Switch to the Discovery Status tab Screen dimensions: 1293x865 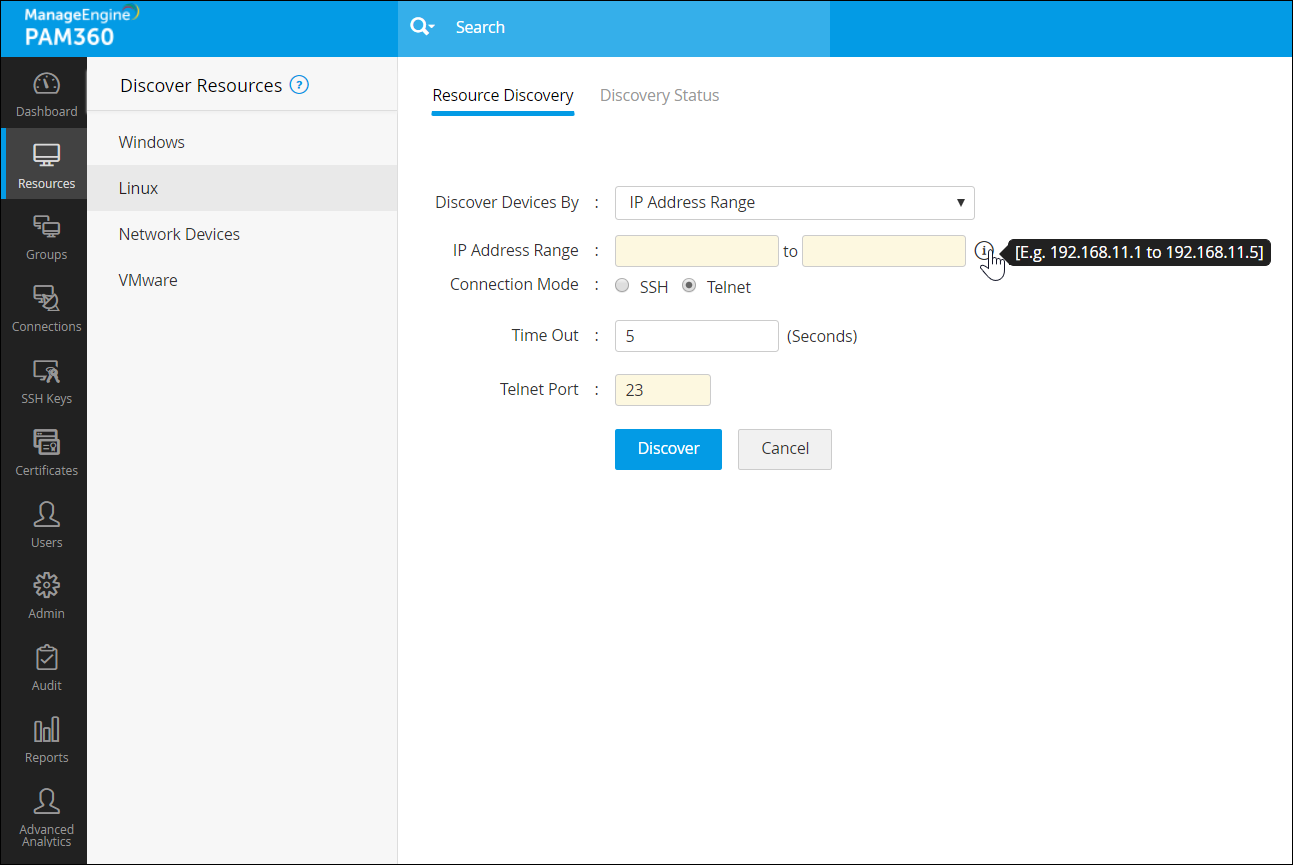(659, 95)
